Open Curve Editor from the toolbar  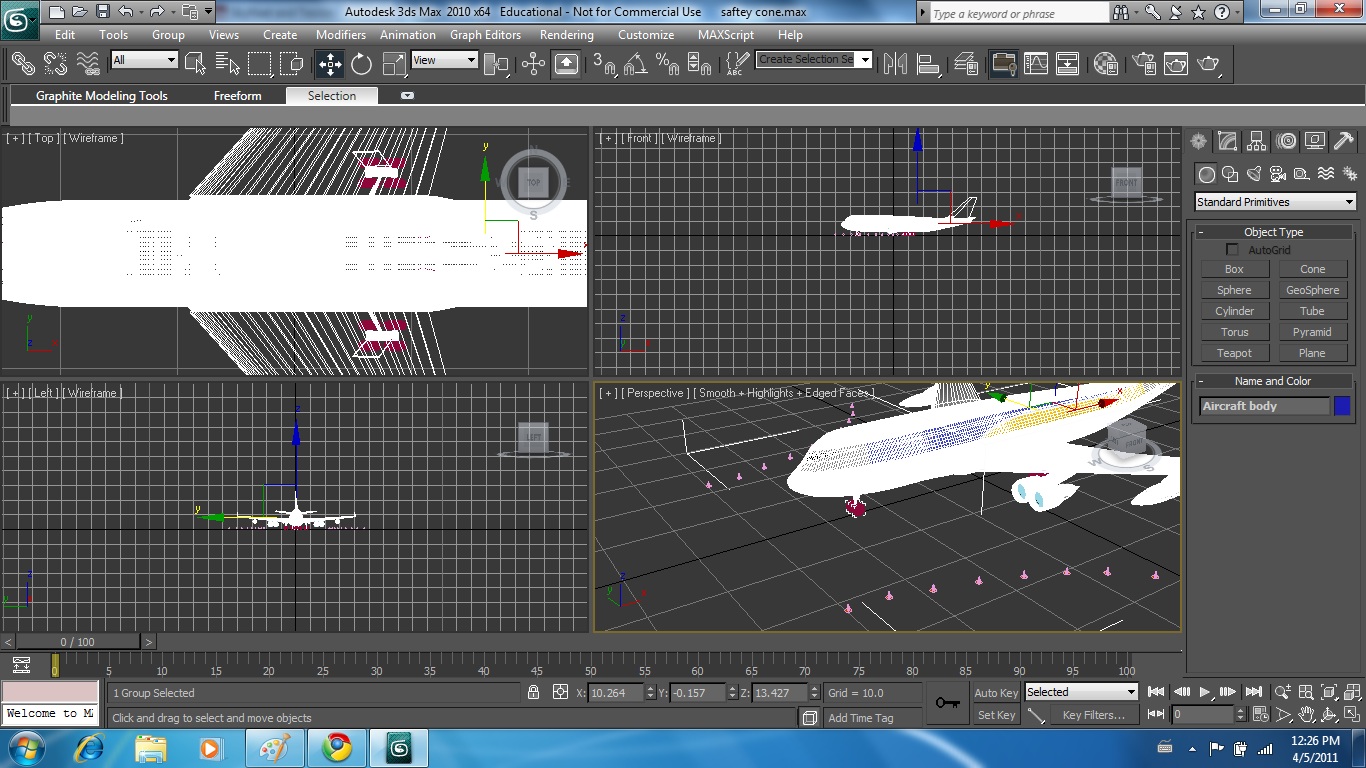(1036, 64)
